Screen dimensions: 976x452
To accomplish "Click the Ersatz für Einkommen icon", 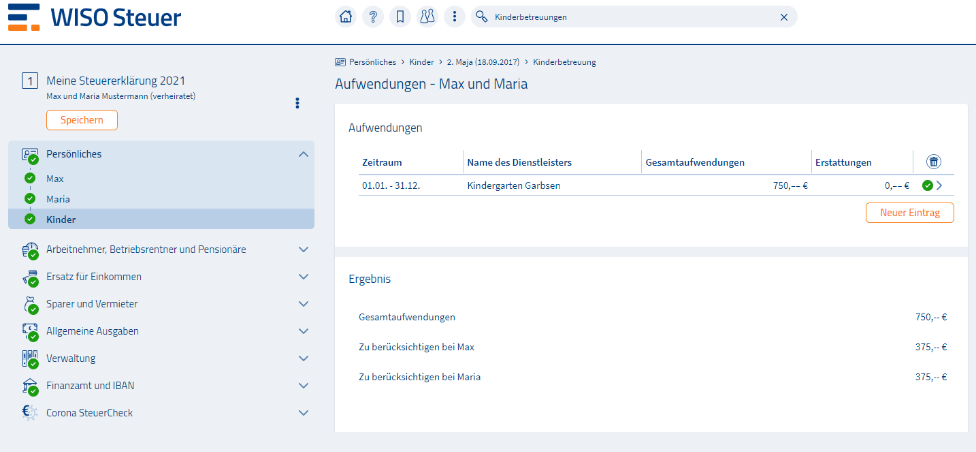I will [x=30, y=278].
